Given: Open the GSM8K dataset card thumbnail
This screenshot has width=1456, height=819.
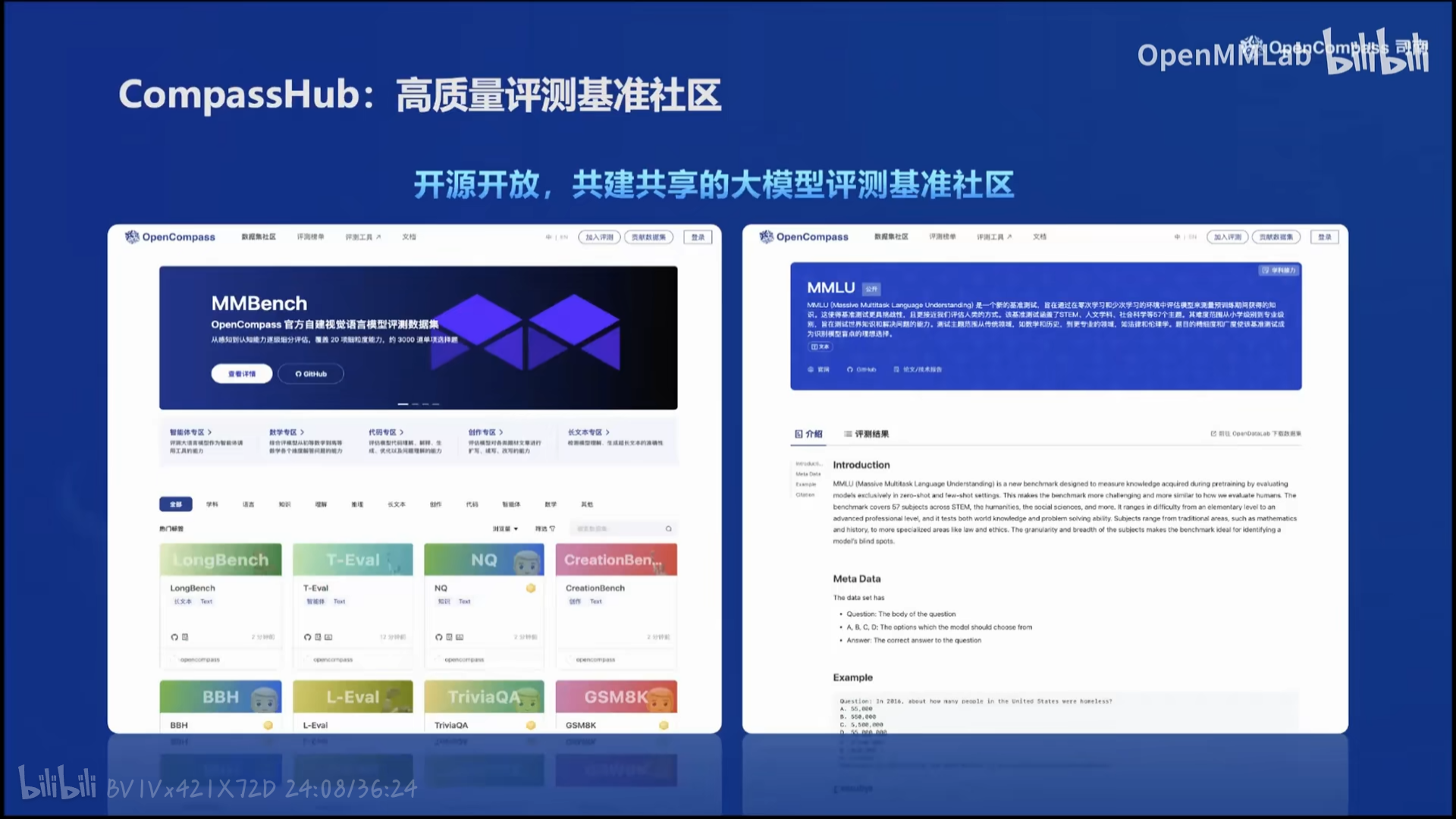Looking at the screenshot, I should pyautogui.click(x=616, y=696).
